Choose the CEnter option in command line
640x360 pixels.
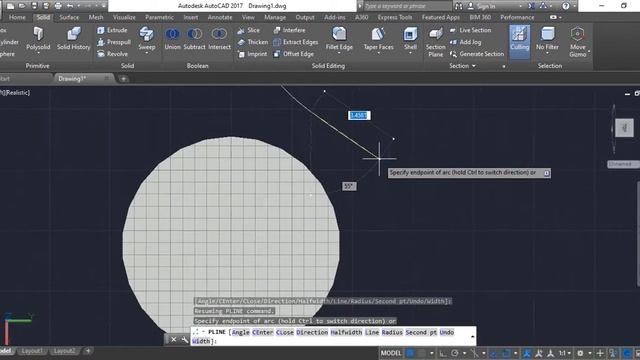(263, 332)
